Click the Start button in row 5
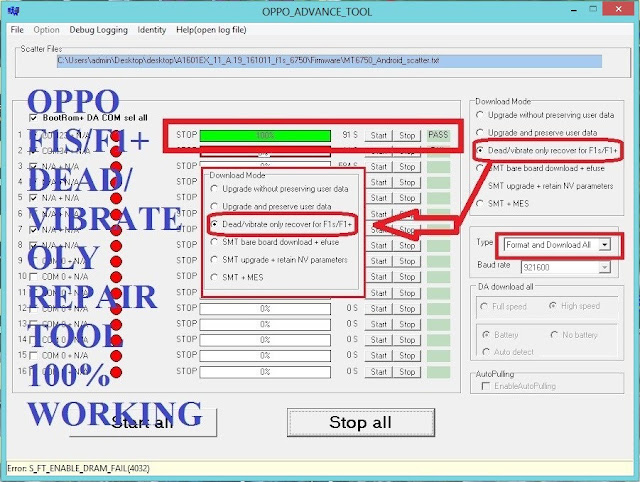 [x=378, y=198]
